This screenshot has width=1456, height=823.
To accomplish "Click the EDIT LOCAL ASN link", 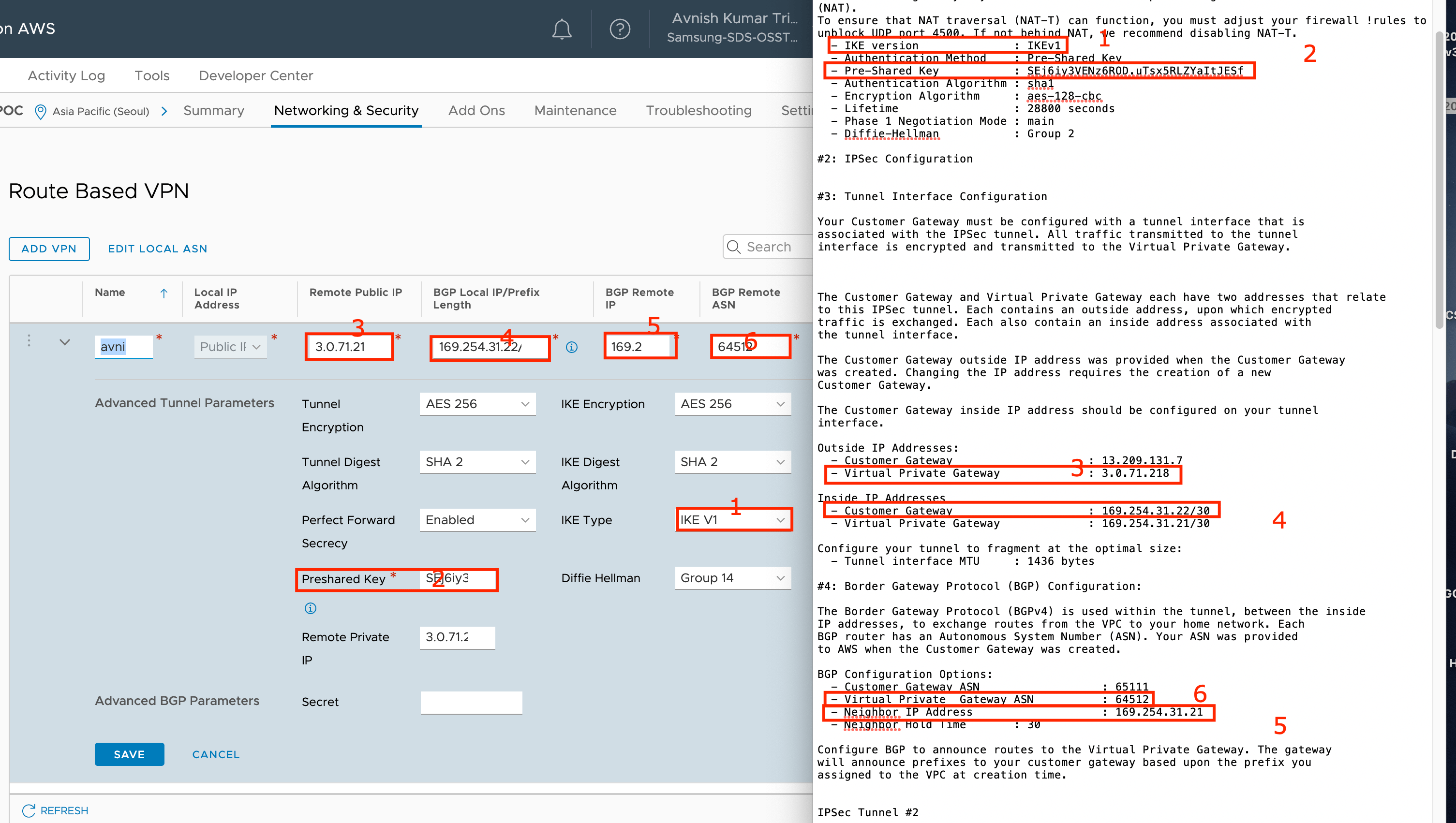I will point(157,249).
